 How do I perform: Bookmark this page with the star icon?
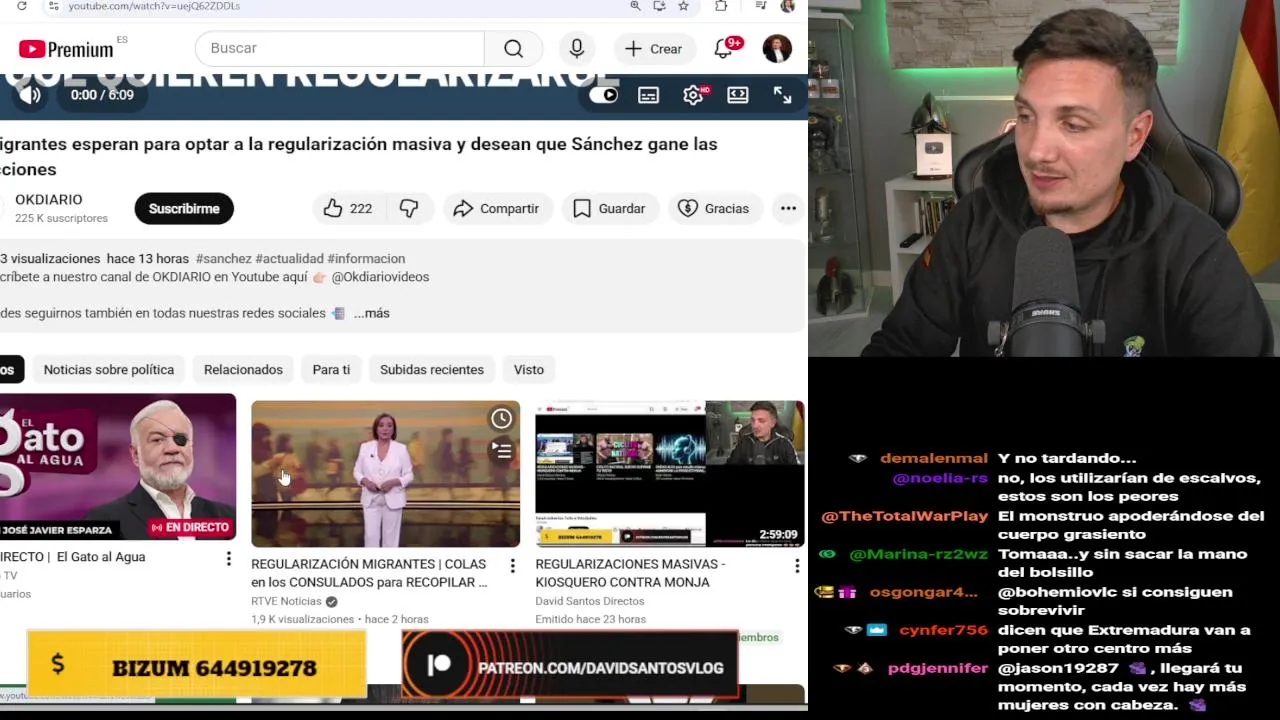click(683, 6)
